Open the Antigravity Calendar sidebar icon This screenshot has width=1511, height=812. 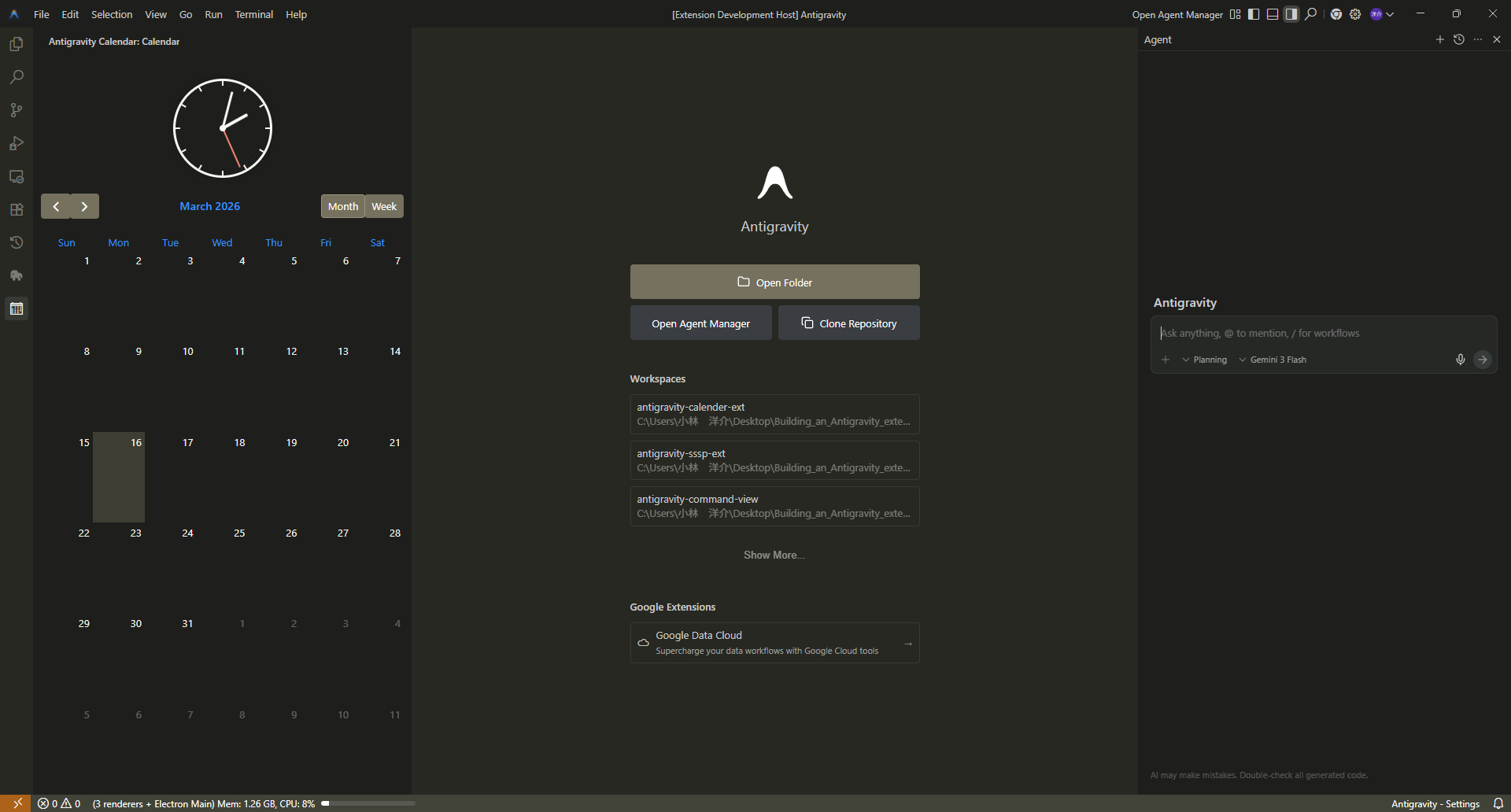pos(17,308)
